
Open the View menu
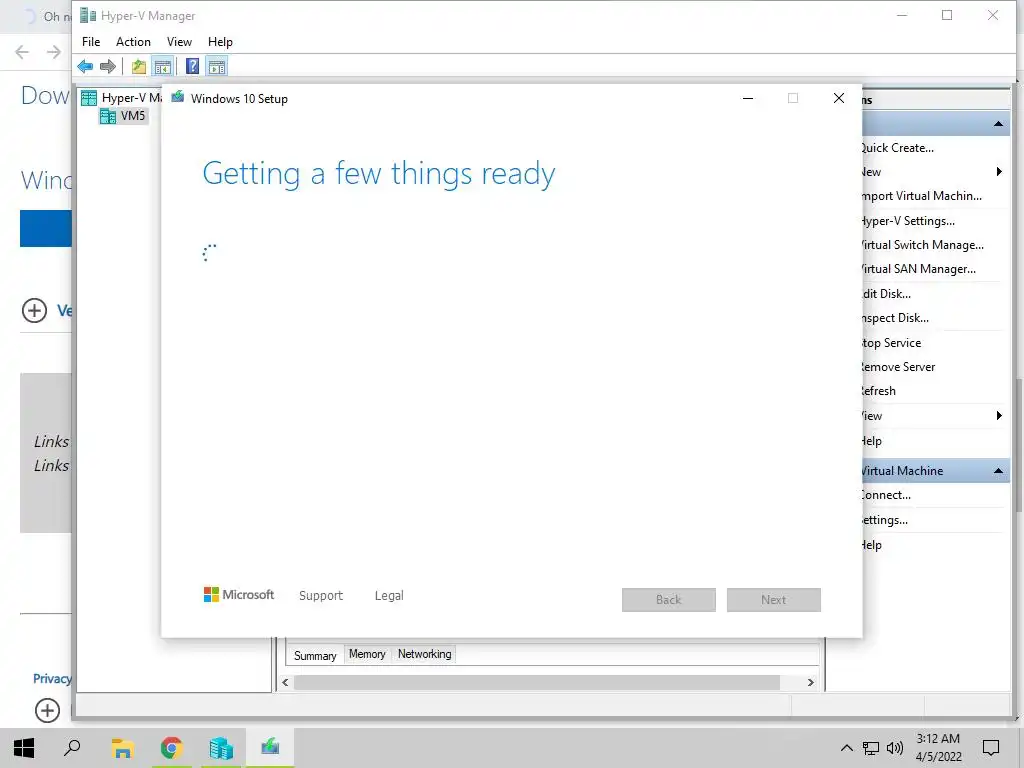(179, 42)
